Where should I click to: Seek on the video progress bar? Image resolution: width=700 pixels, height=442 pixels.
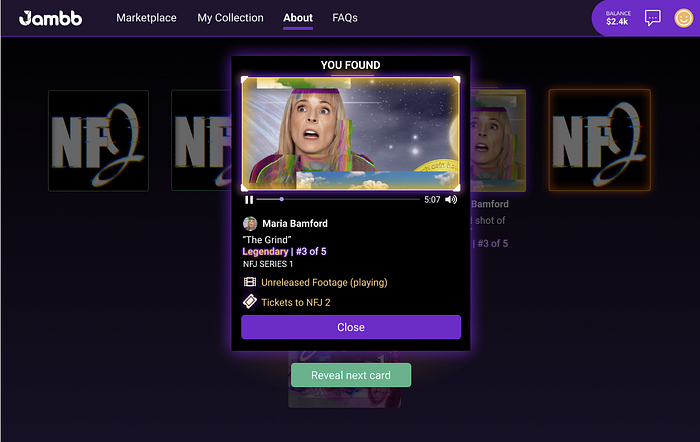click(x=338, y=199)
